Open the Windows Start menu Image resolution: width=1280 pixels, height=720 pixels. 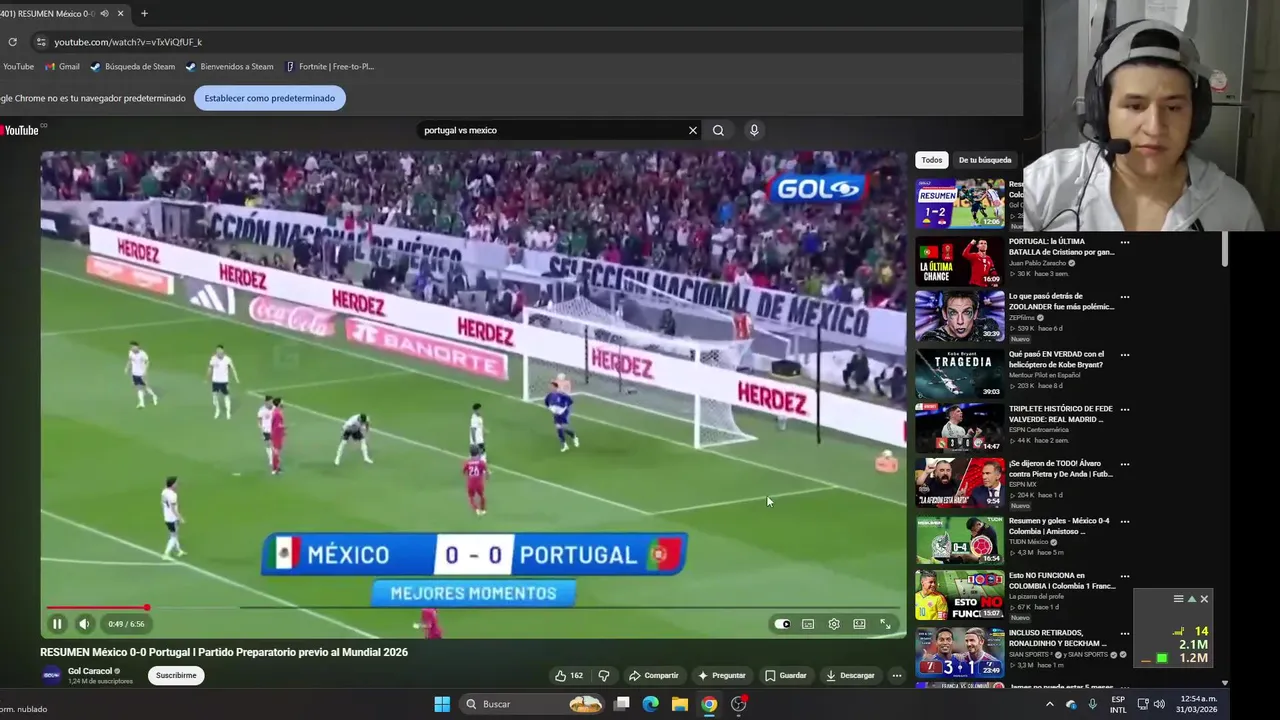tap(442, 704)
